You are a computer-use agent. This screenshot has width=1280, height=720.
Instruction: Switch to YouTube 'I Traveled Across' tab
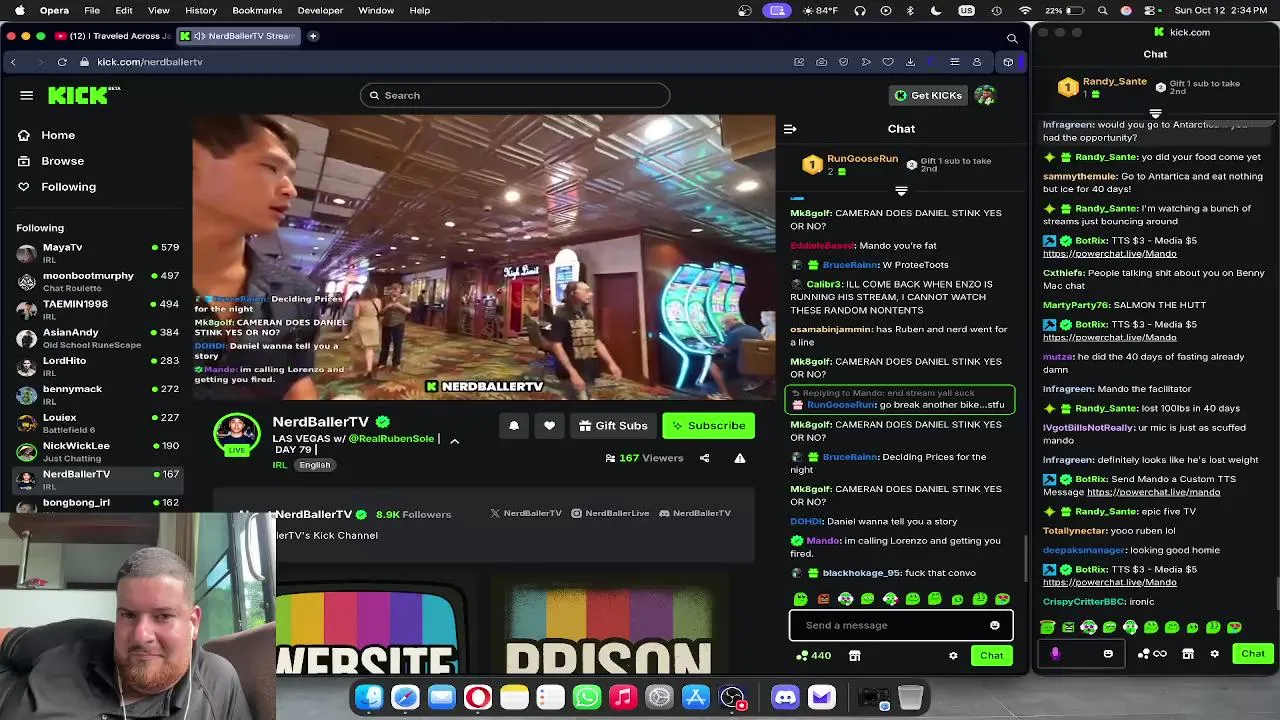pyautogui.click(x=113, y=36)
